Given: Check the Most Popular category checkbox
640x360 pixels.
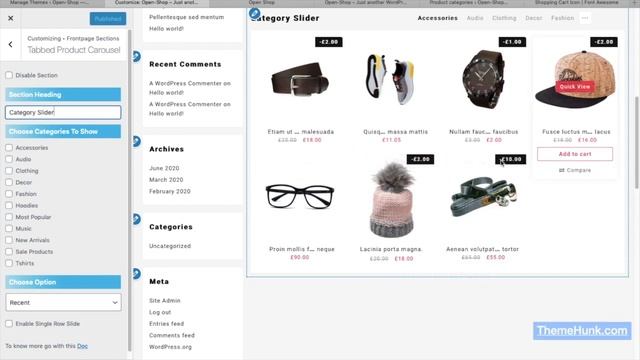Looking at the screenshot, I should click(x=9, y=217).
